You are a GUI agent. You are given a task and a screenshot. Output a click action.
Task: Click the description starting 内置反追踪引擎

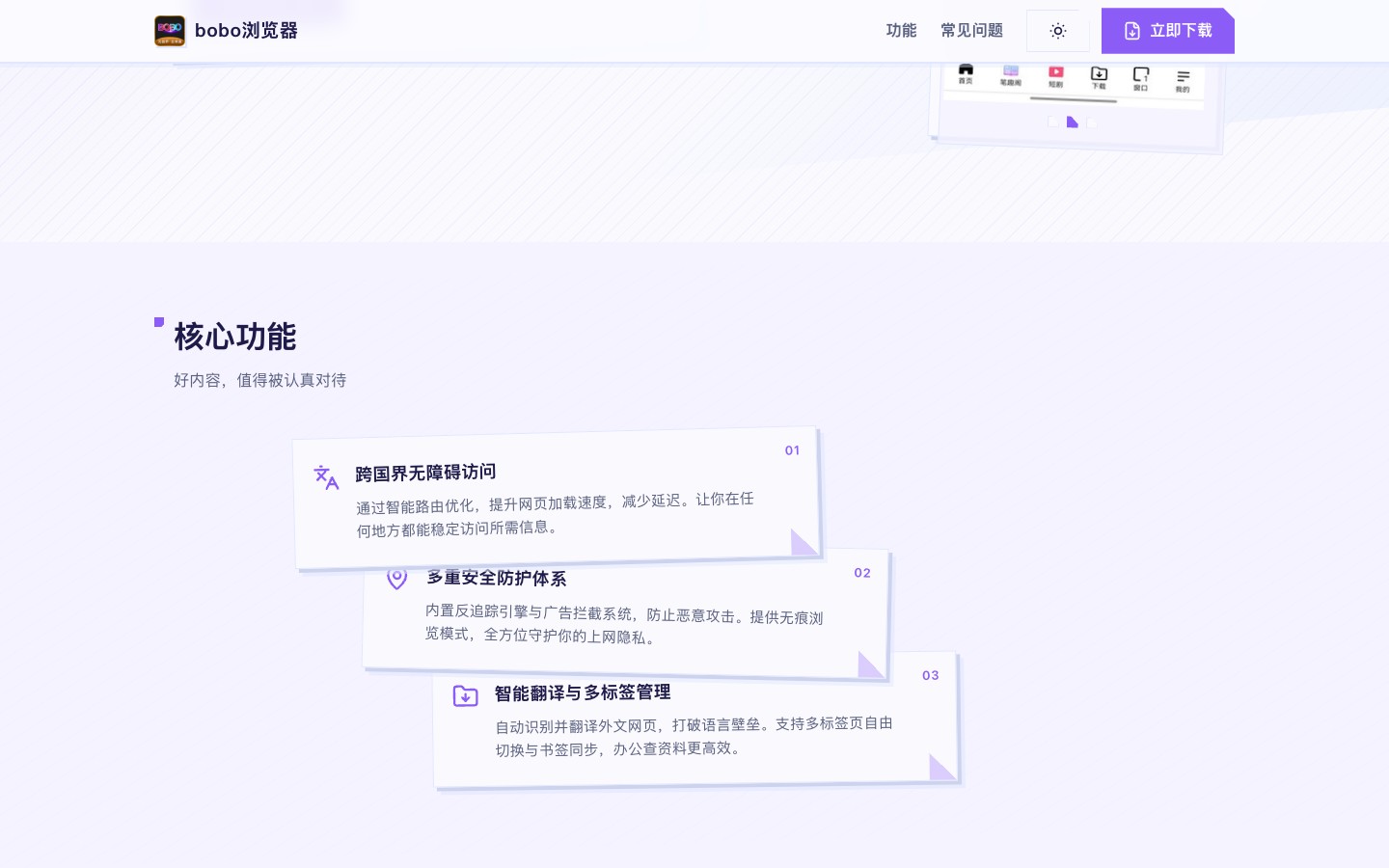[624, 623]
